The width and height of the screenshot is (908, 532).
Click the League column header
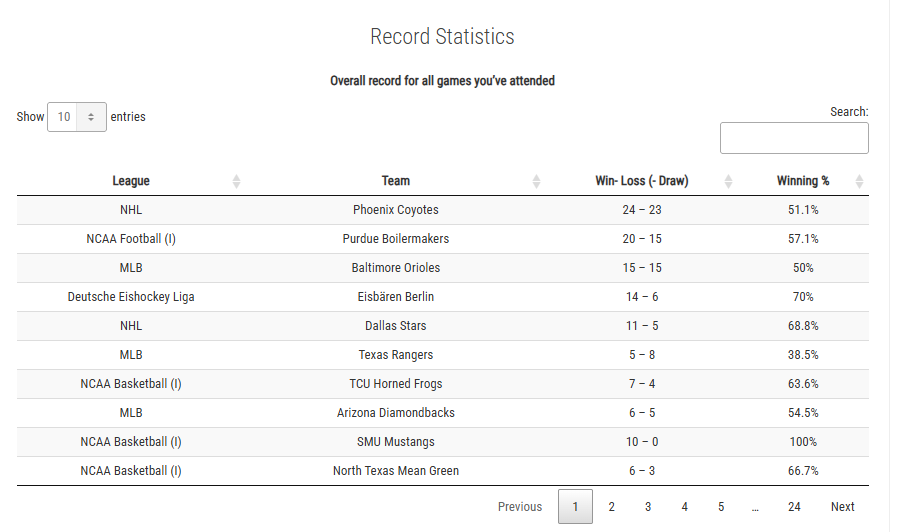[131, 181]
